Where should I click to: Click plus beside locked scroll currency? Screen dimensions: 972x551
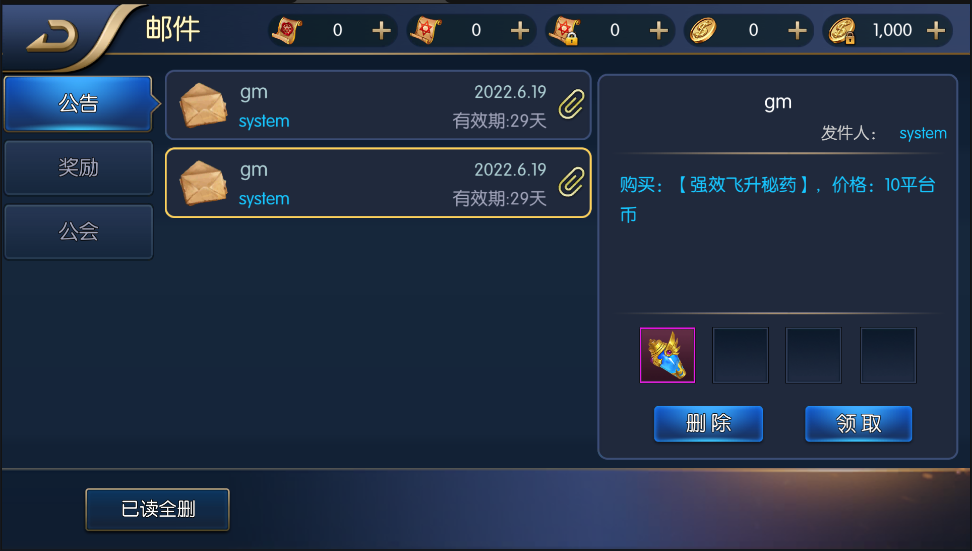tap(658, 30)
